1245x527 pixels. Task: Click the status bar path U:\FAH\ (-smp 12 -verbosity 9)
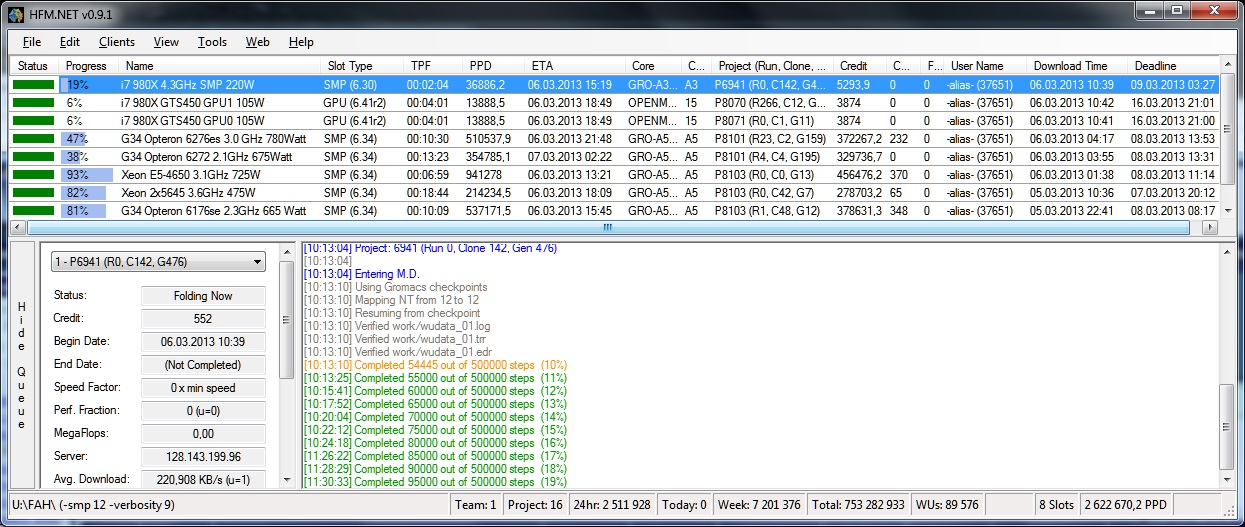click(x=92, y=505)
